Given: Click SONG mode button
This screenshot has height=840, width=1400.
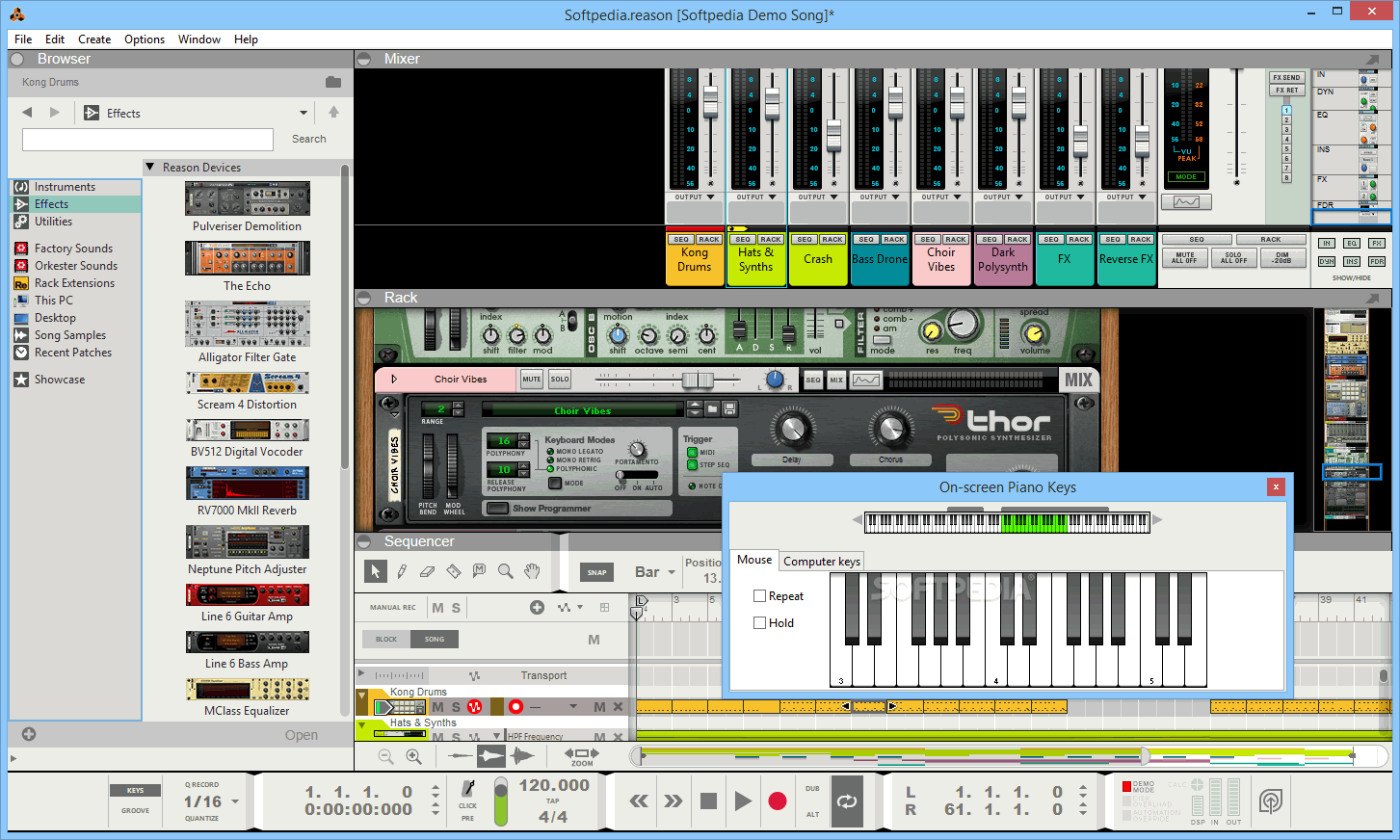Looking at the screenshot, I should (x=435, y=639).
